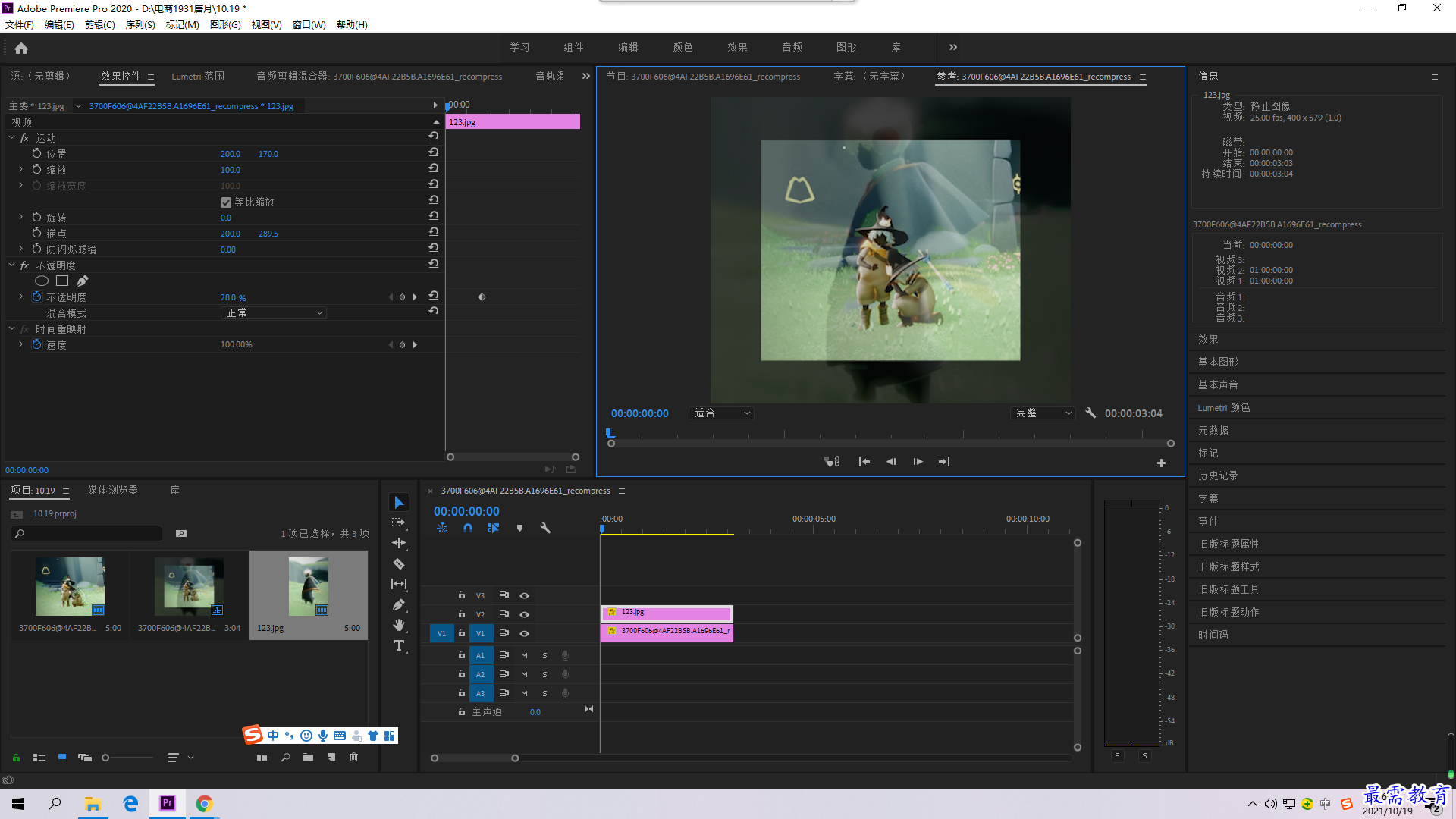
Task: Collapse the Motion effect group
Action: (x=11, y=138)
